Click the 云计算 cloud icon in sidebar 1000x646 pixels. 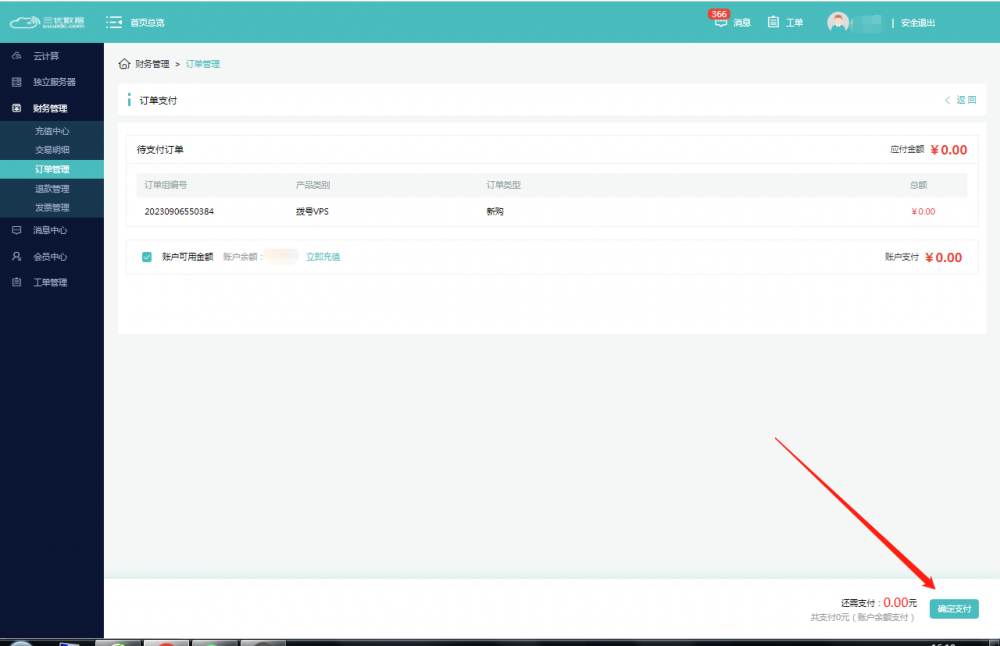coord(17,56)
